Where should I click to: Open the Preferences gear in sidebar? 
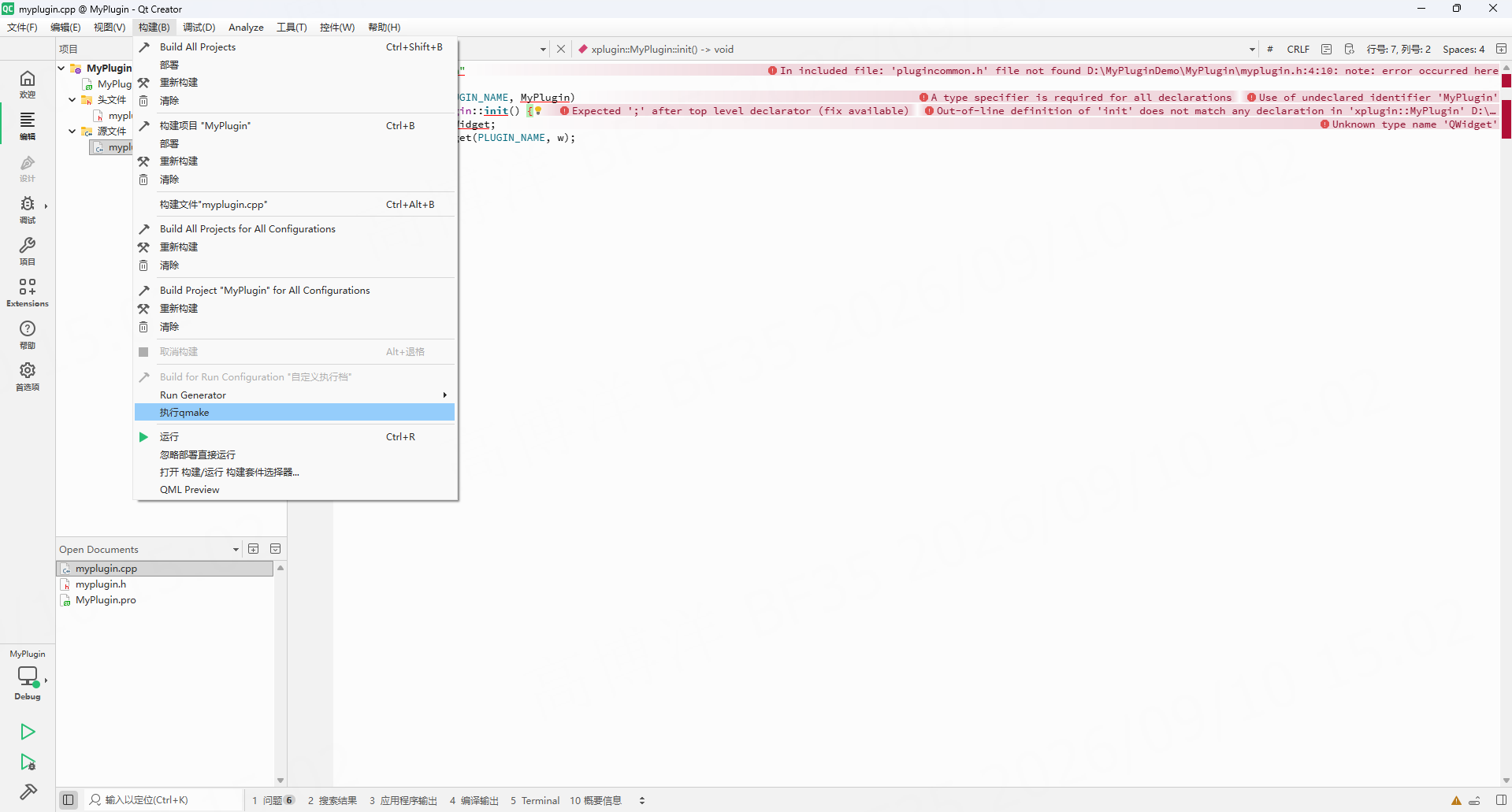point(28,376)
